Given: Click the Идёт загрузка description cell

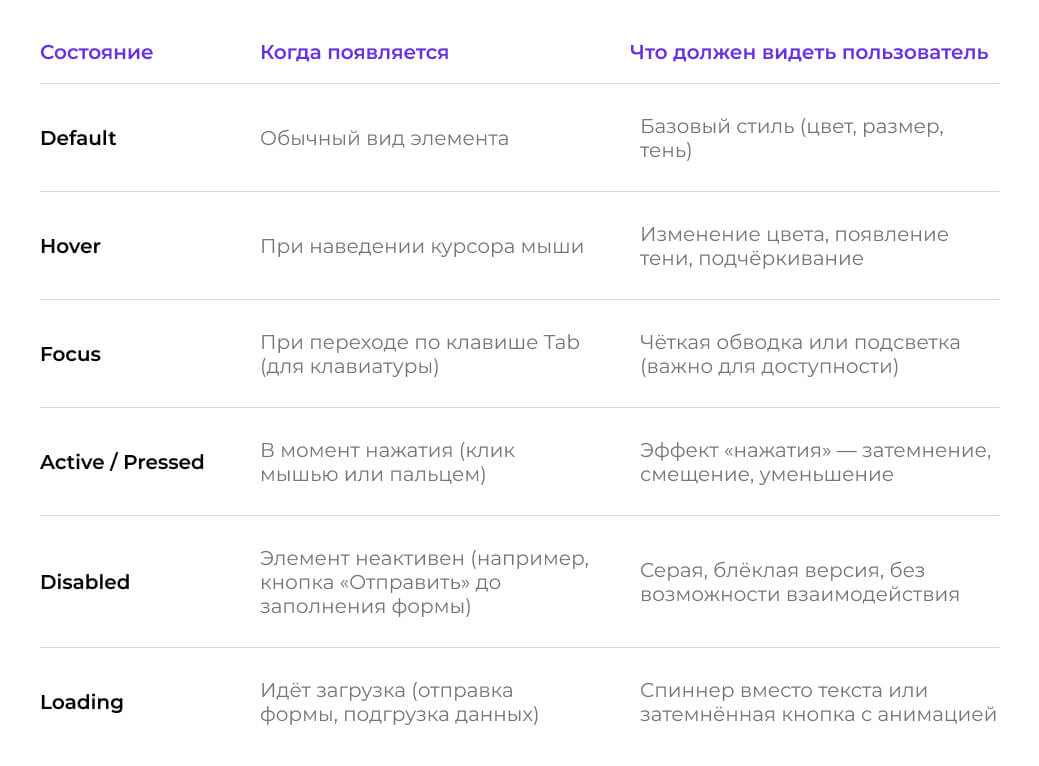Looking at the screenshot, I should pyautogui.click(x=400, y=702).
